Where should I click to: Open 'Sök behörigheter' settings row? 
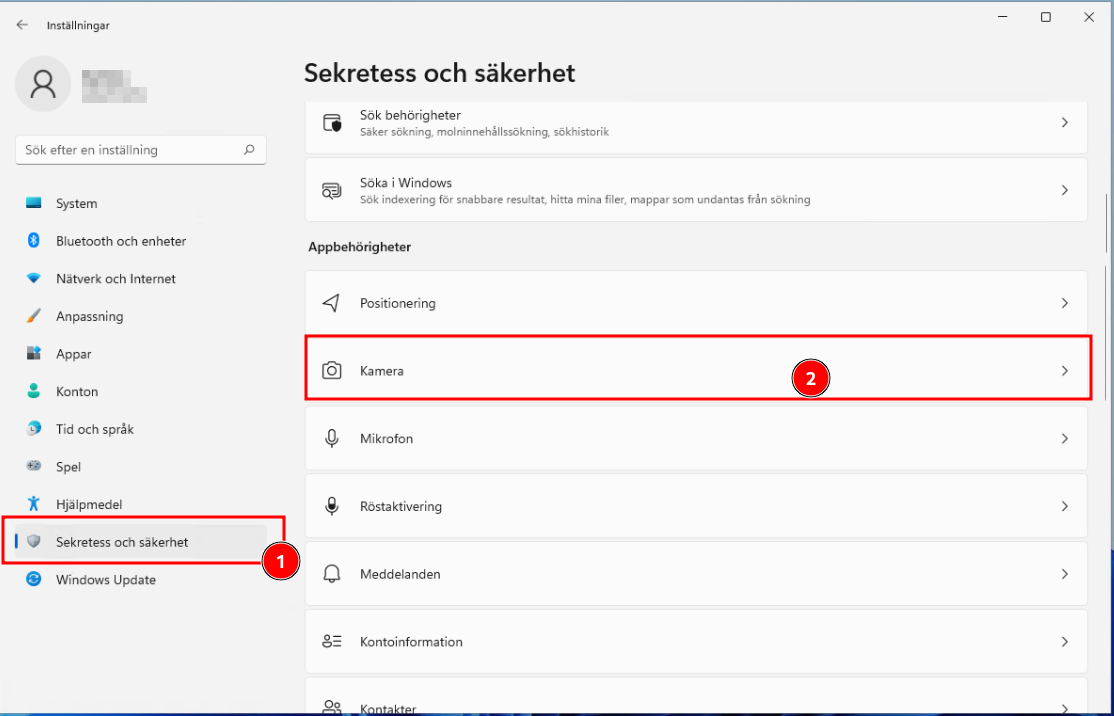(x=696, y=126)
